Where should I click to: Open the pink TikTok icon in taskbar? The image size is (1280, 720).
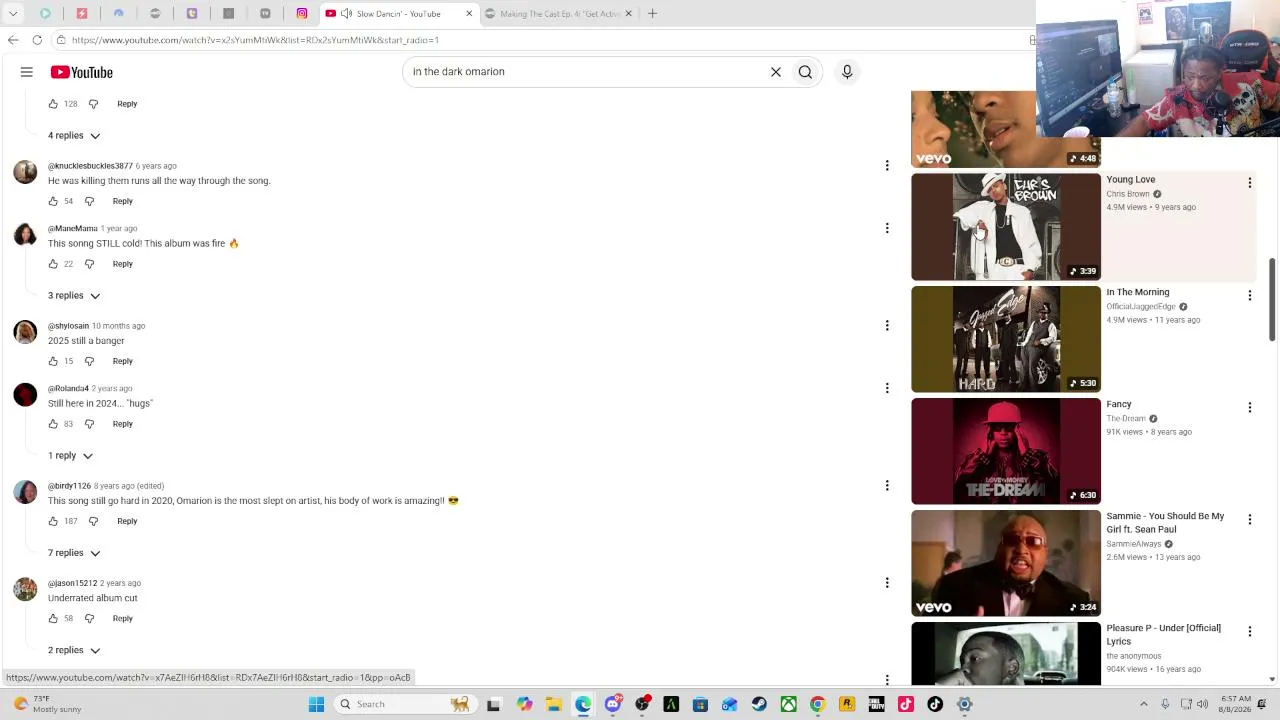click(906, 704)
